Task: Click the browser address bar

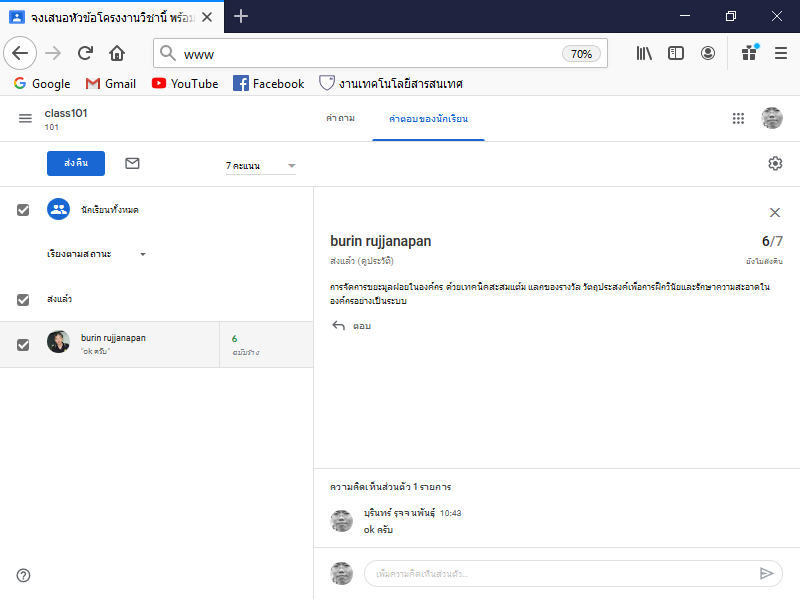Action: point(380,53)
